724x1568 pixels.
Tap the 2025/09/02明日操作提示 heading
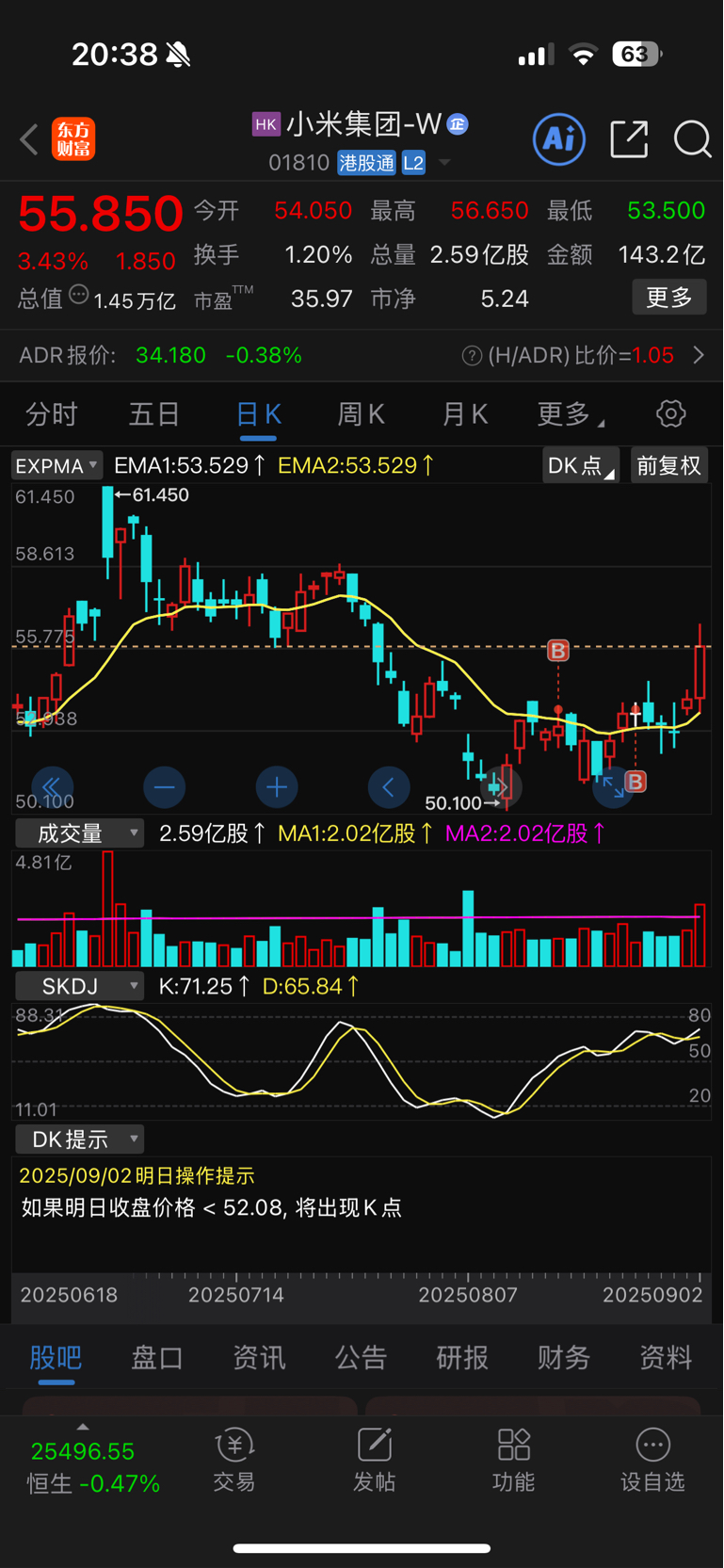click(x=137, y=1175)
